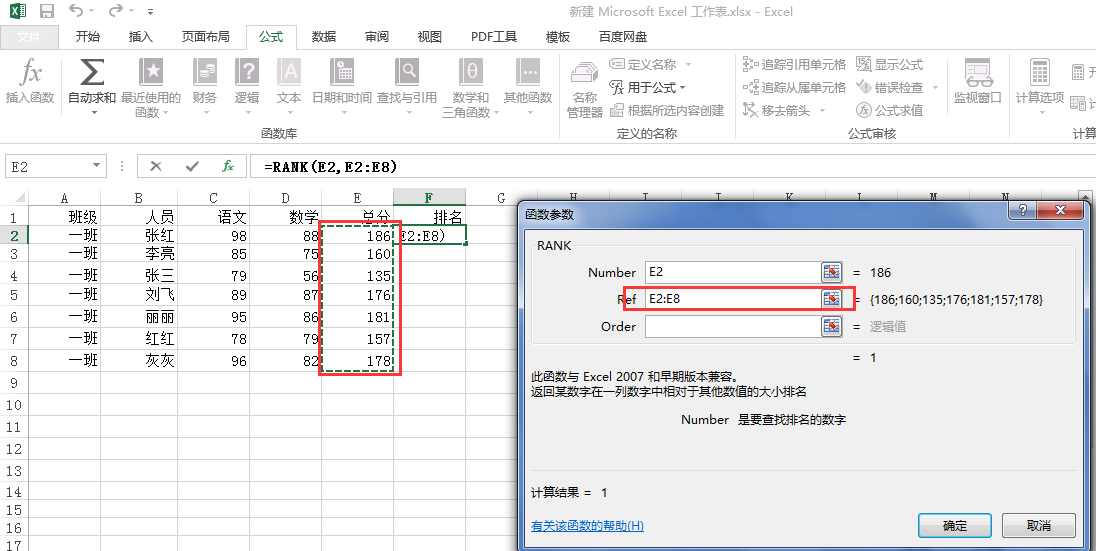Image resolution: width=1096 pixels, height=551 pixels.
Task: Click the AutoSum (自动求和) sigma icon
Action: click(92, 72)
